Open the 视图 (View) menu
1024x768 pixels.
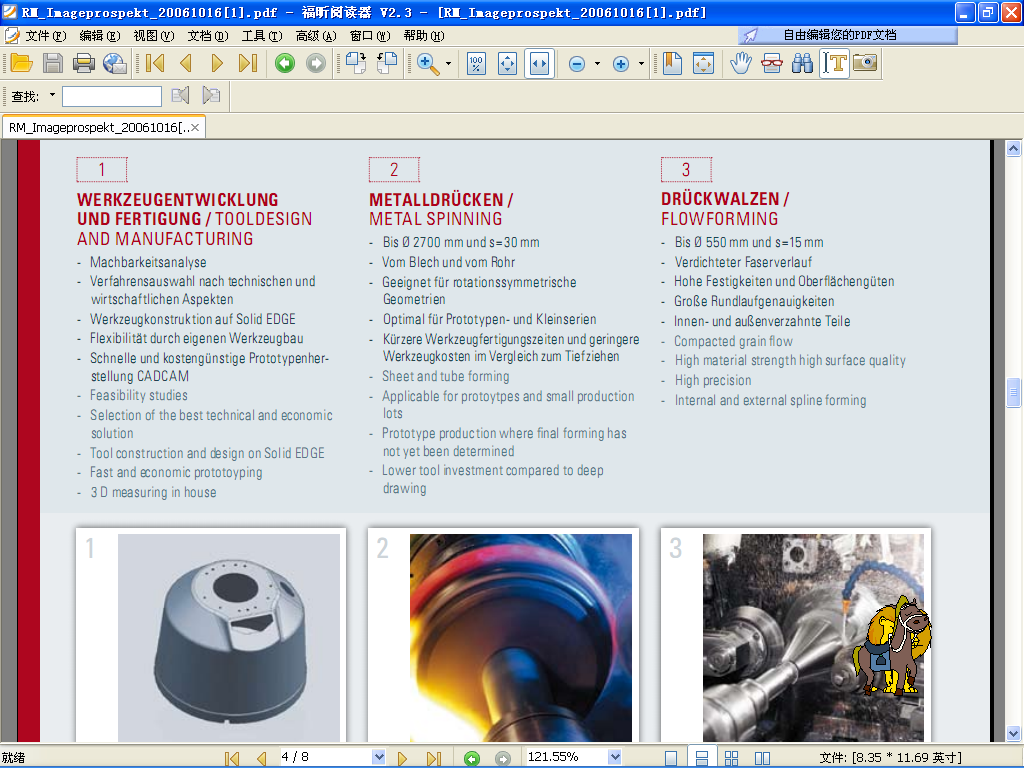tap(154, 35)
